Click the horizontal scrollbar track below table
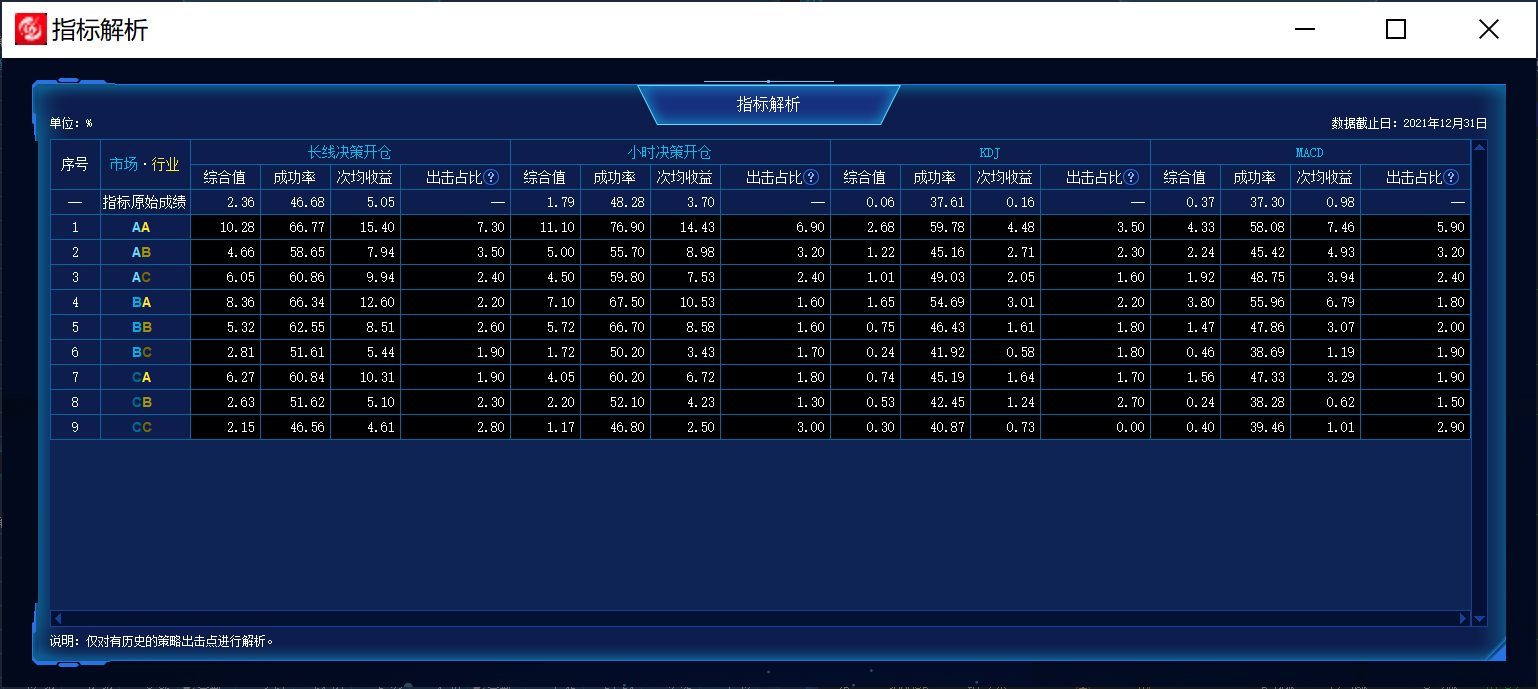 click(760, 619)
